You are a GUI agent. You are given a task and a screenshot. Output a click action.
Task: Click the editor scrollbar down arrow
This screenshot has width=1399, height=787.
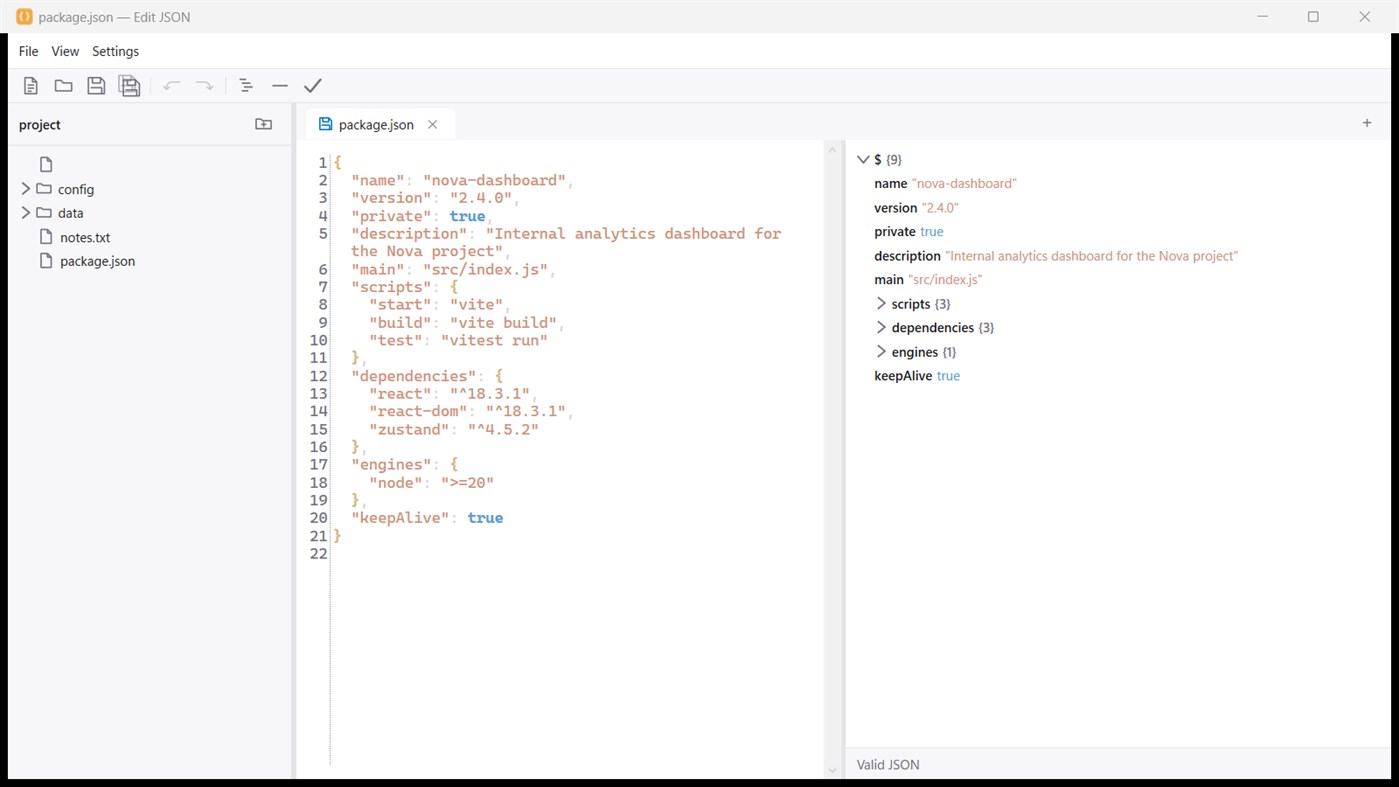coord(832,770)
